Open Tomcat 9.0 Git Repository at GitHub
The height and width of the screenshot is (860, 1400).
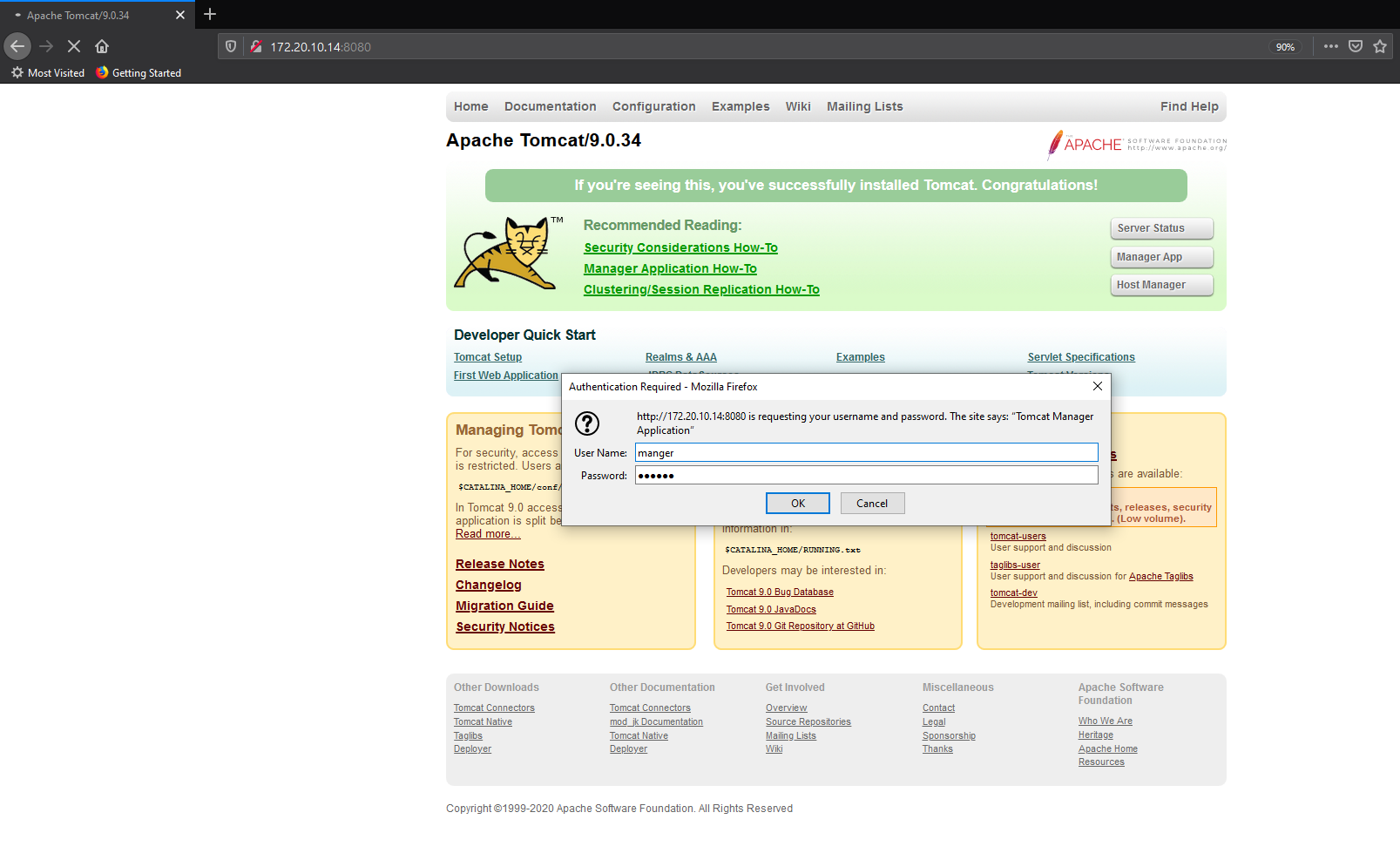click(x=801, y=626)
